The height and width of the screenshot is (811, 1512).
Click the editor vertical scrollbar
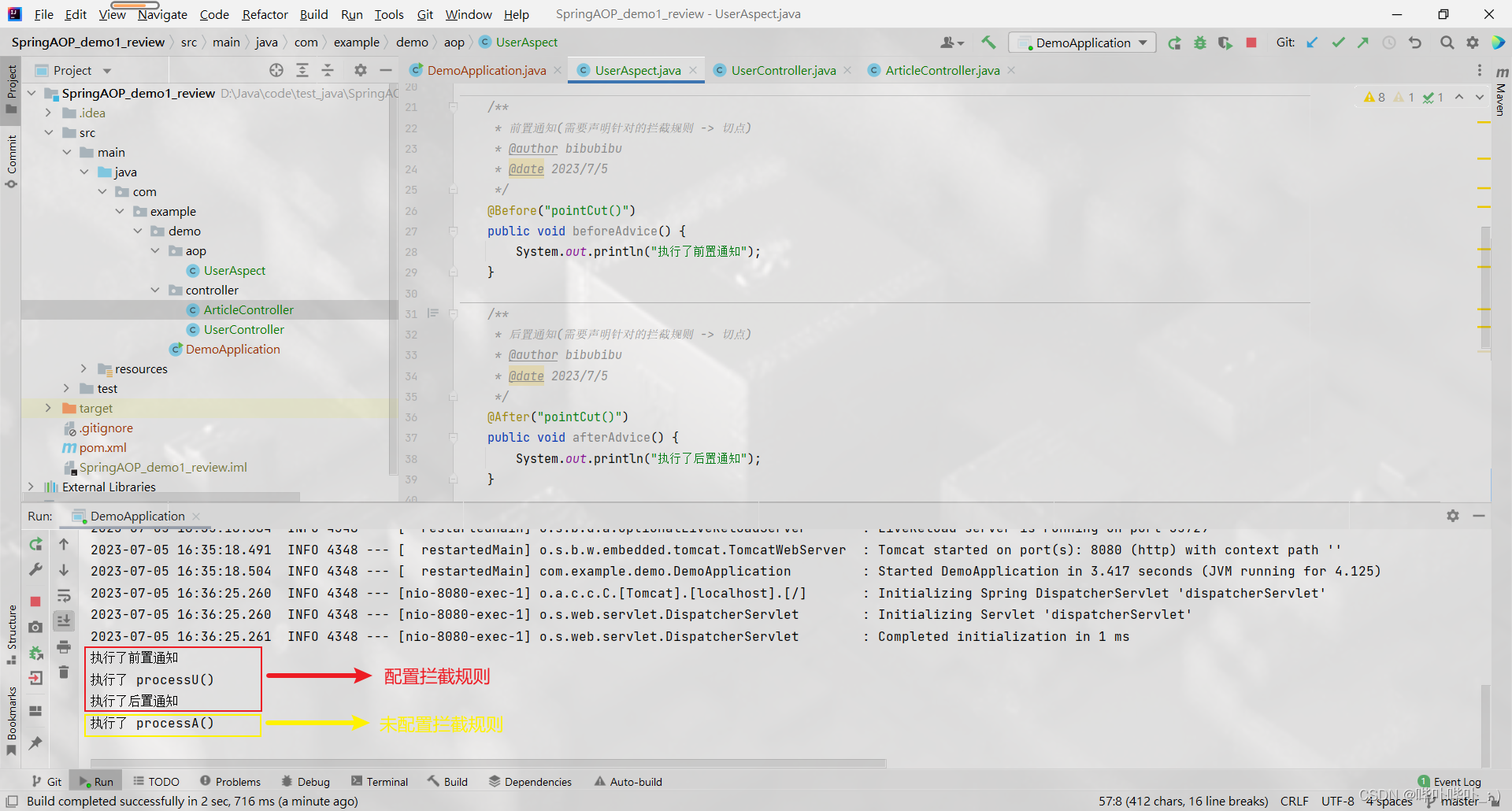pyautogui.click(x=1485, y=287)
